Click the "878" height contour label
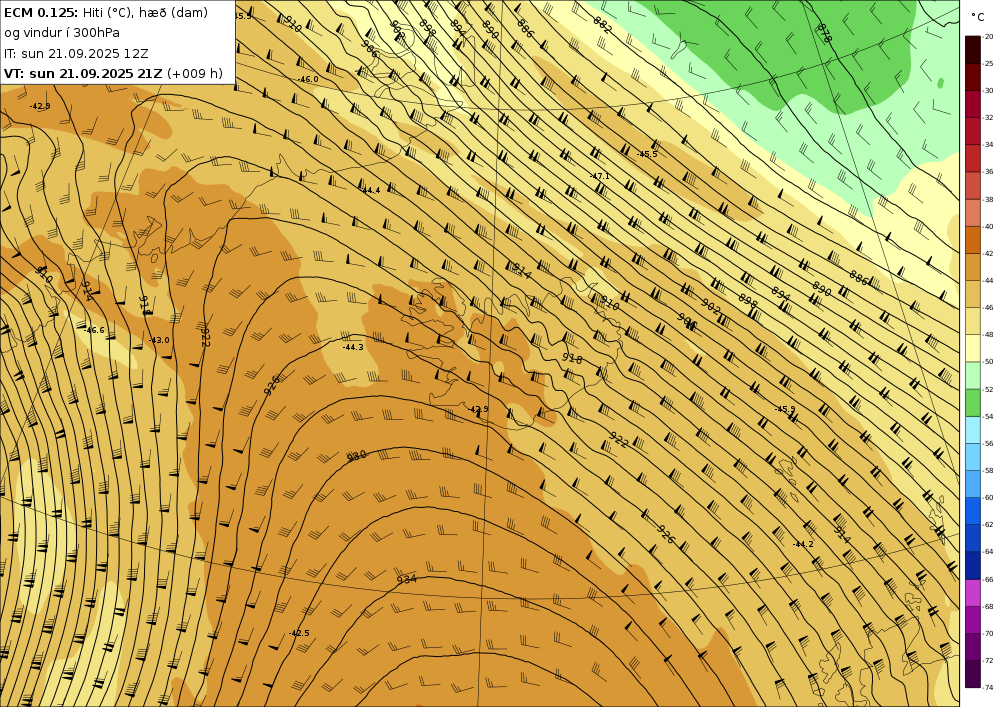Image resolution: width=1000 pixels, height=707 pixels. pos(825,33)
